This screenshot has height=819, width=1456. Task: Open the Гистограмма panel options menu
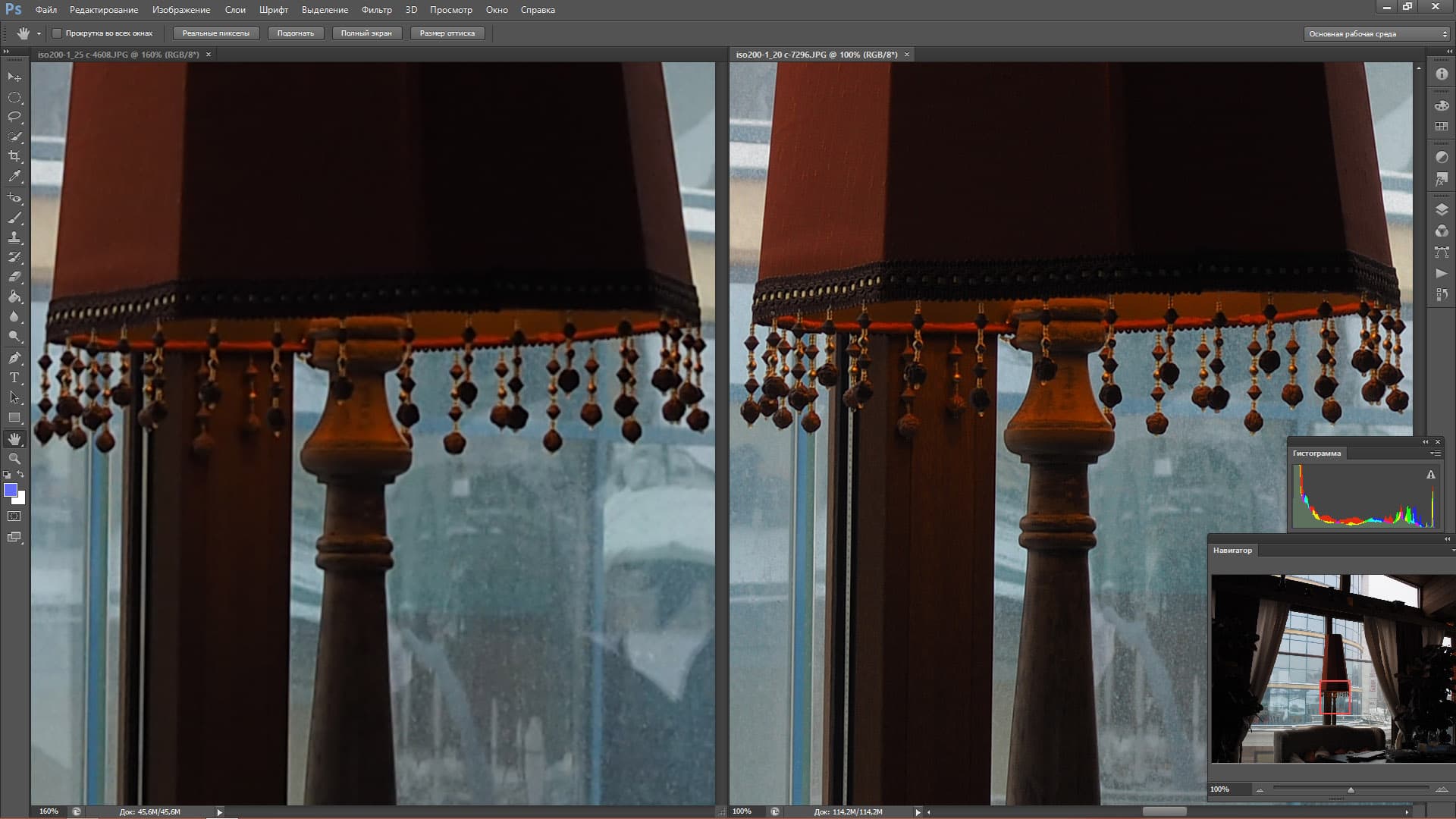[1435, 453]
